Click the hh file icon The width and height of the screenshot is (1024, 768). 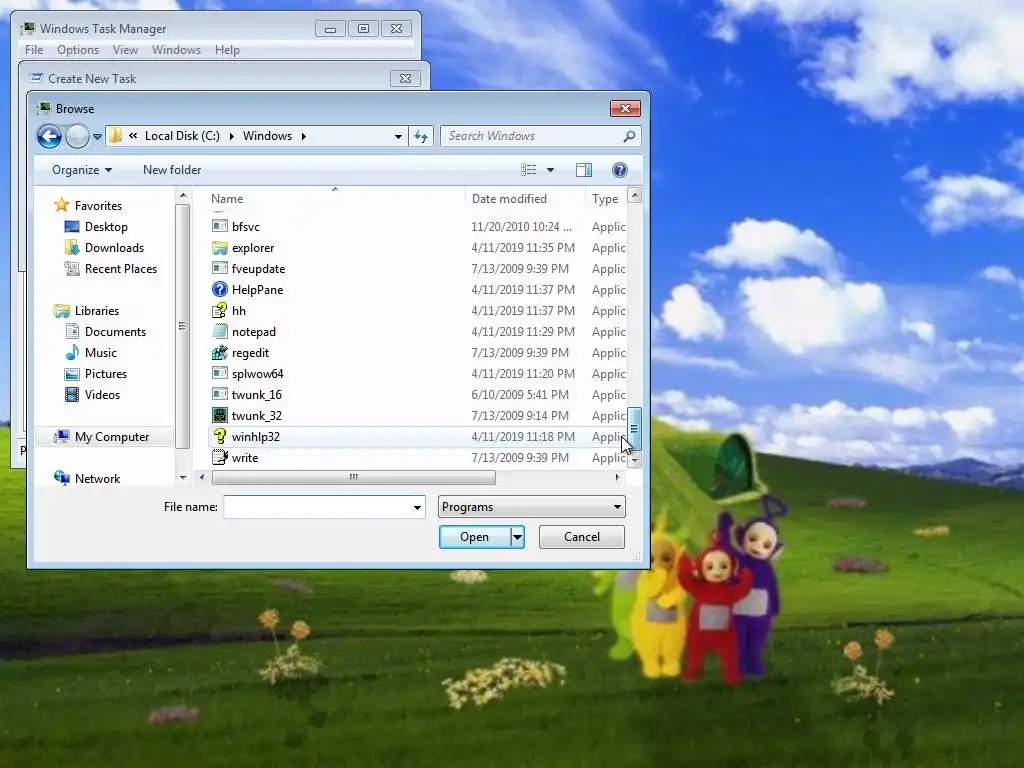point(219,310)
